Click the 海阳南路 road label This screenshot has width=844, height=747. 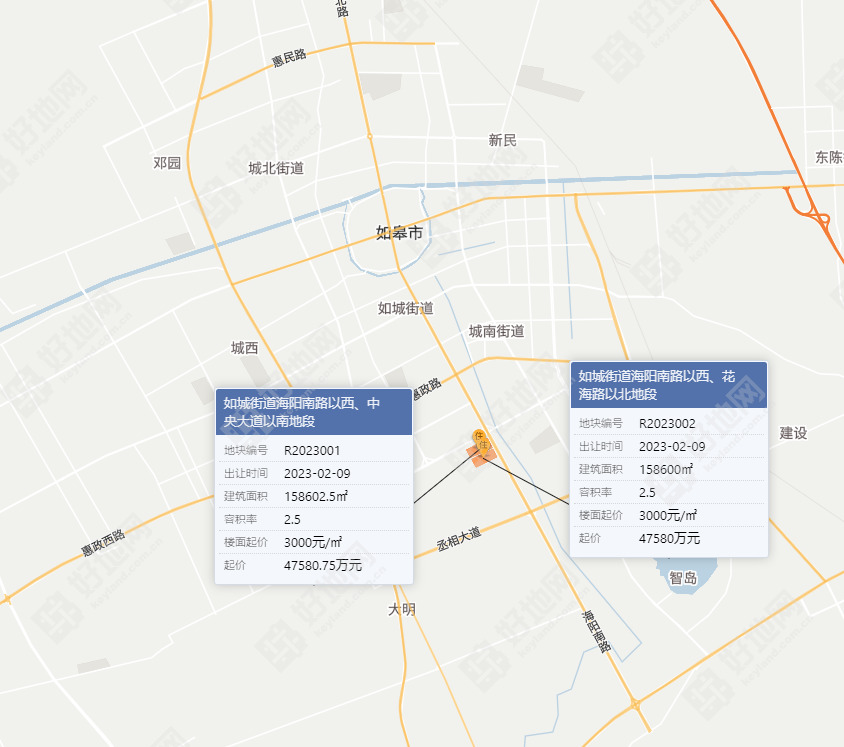tap(597, 630)
